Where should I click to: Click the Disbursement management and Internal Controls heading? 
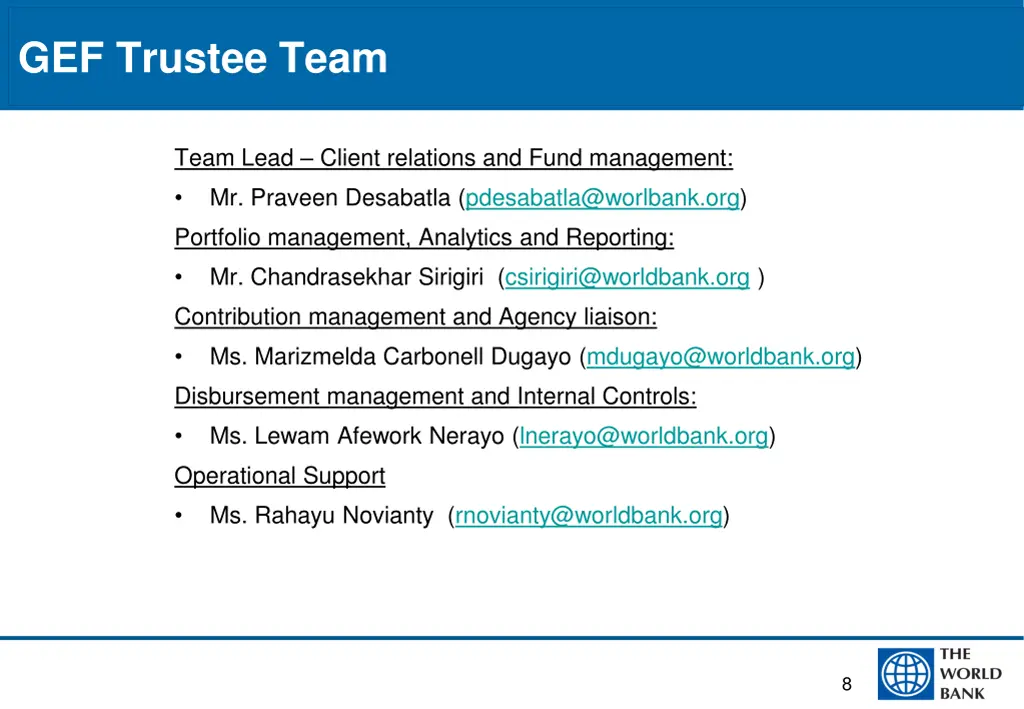click(x=436, y=396)
